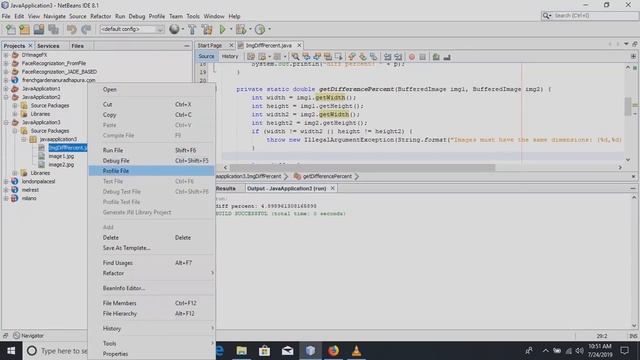This screenshot has width=640, height=360.
Task: Click the Debug Project toolbar icon
Action: (x=241, y=29)
